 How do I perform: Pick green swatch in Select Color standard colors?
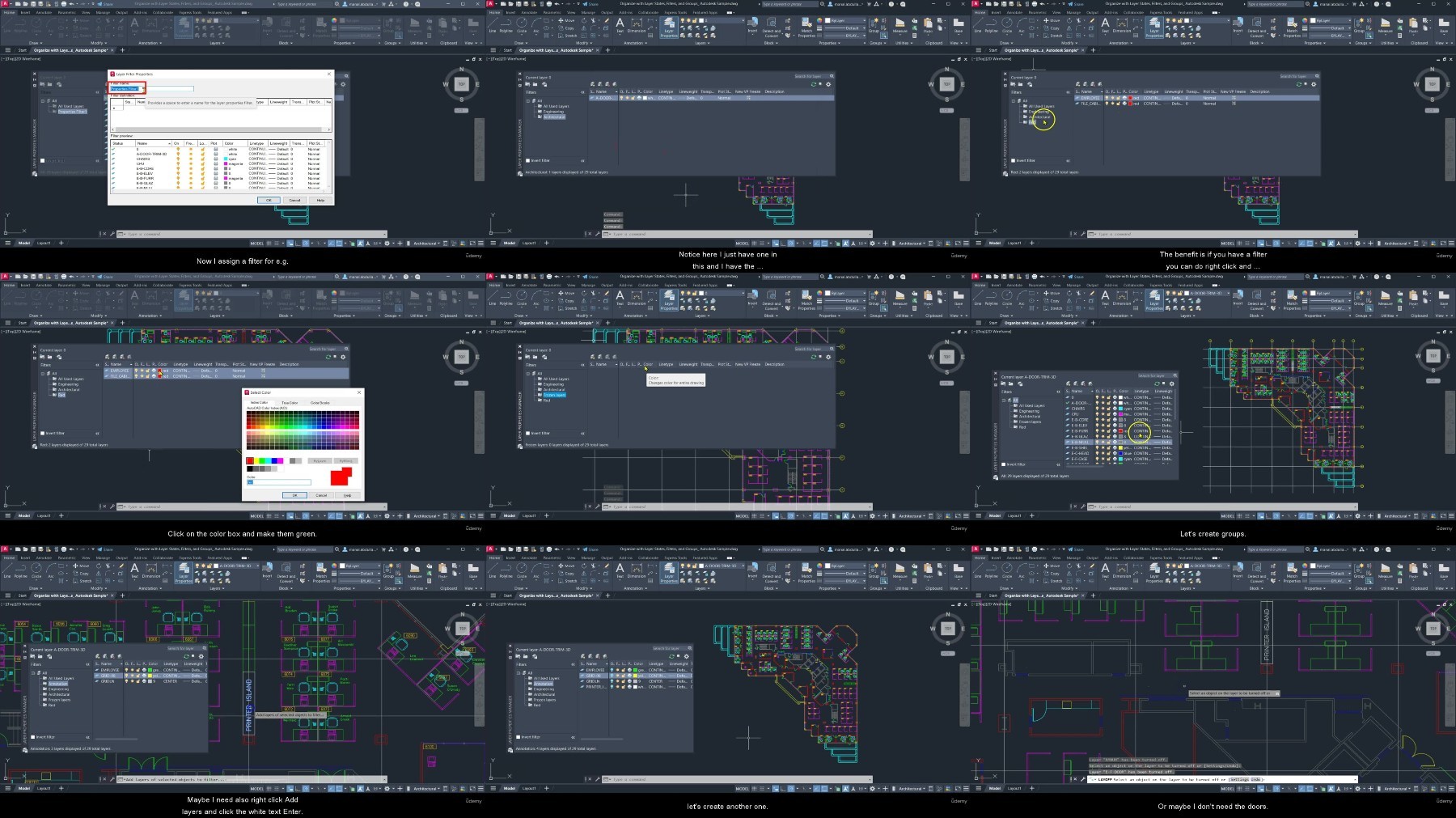(262, 460)
